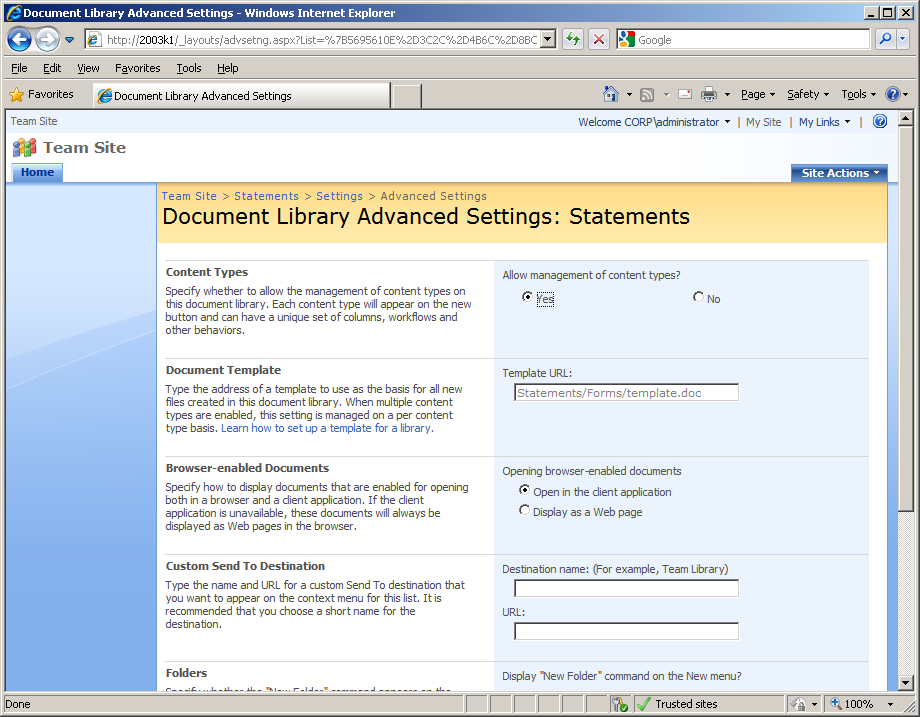The image size is (920, 717).
Task: Select Yes to allow content type management
Action: [528, 297]
